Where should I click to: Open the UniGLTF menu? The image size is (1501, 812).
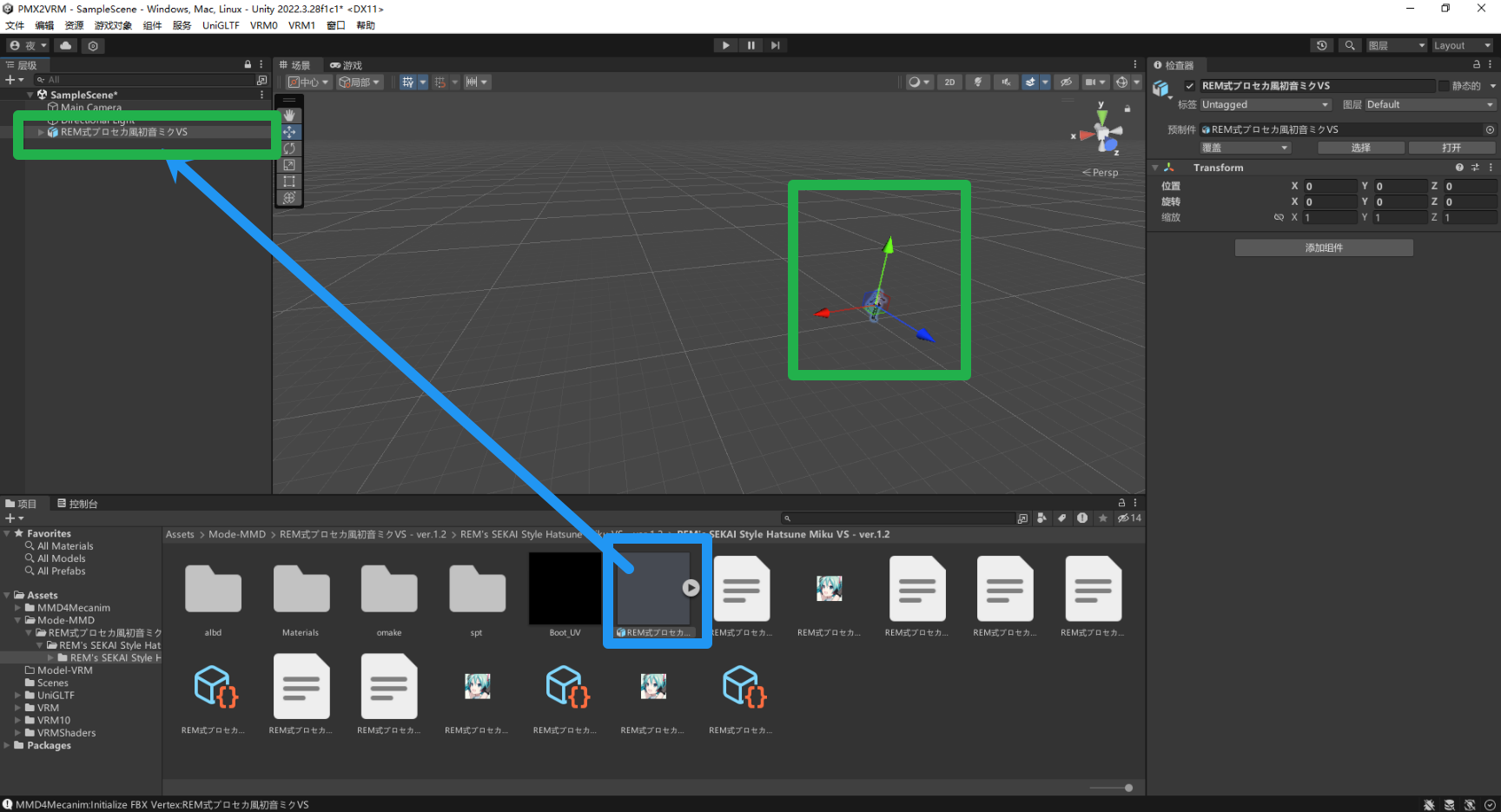(221, 25)
